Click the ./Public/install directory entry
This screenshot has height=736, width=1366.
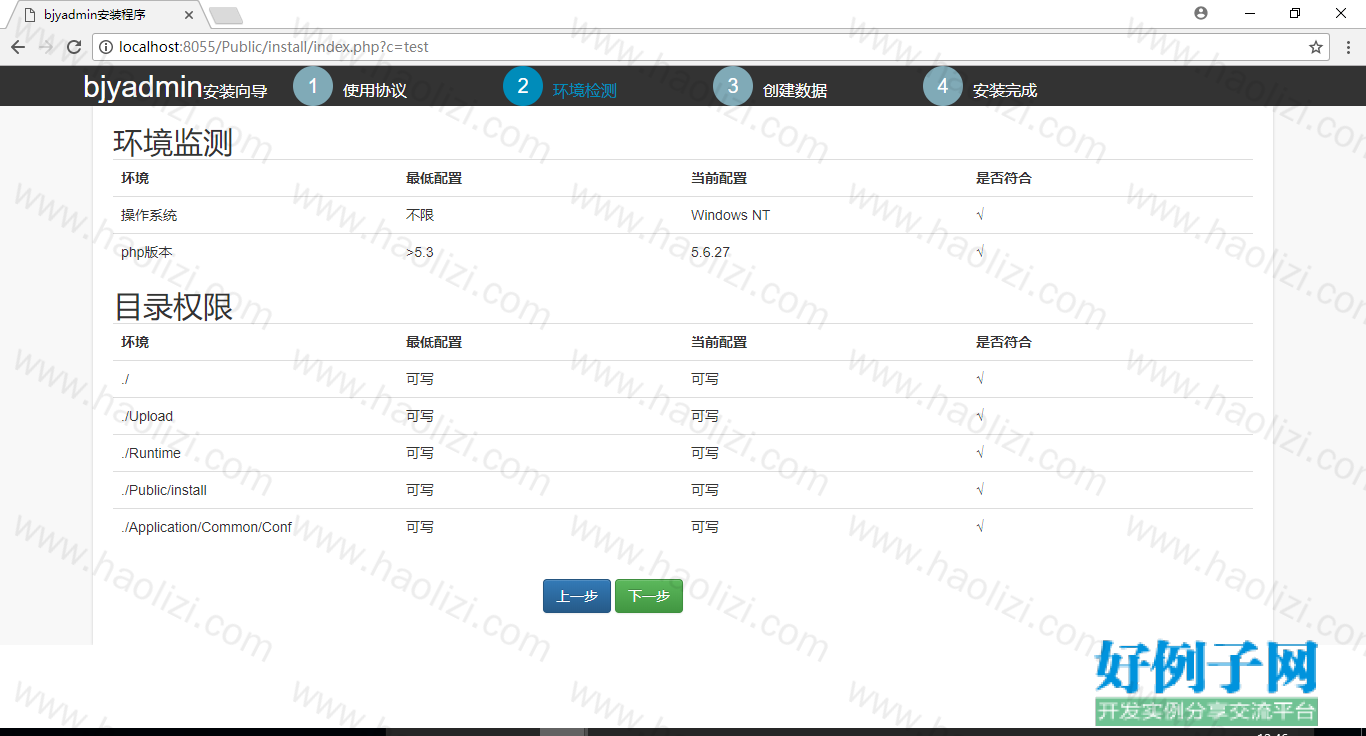pos(164,490)
